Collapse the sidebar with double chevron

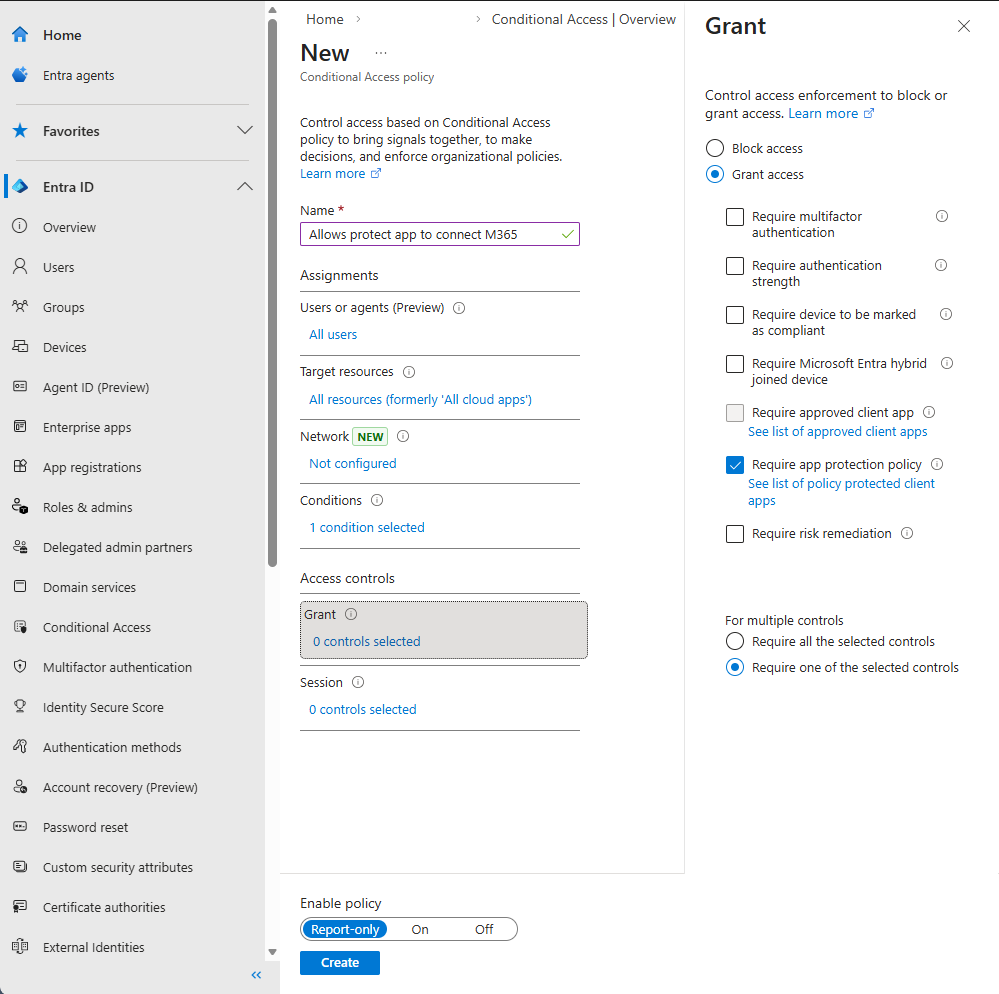tap(256, 975)
